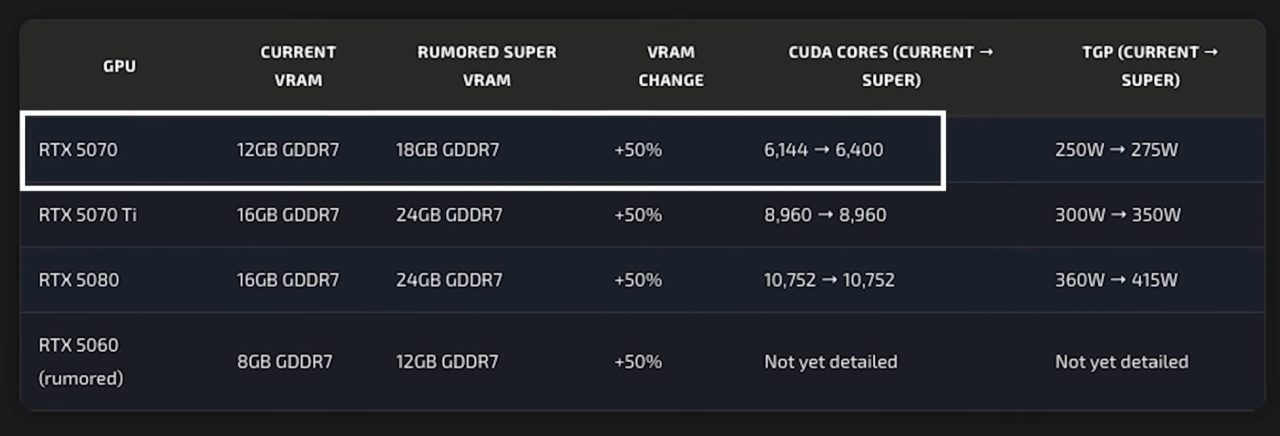Select the 10,752 → 10,752 cell
The image size is (1280, 436).
coord(829,280)
